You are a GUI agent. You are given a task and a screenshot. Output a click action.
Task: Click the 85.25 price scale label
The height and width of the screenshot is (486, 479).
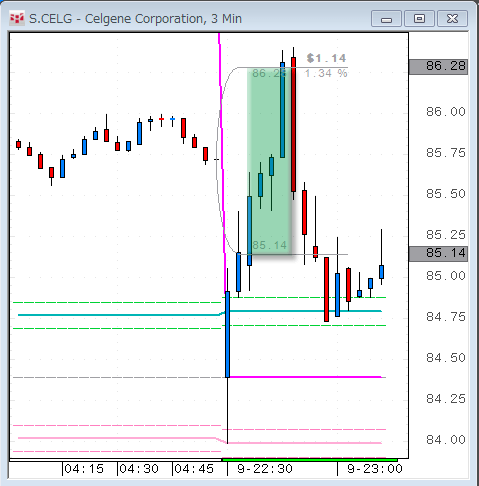tap(446, 235)
